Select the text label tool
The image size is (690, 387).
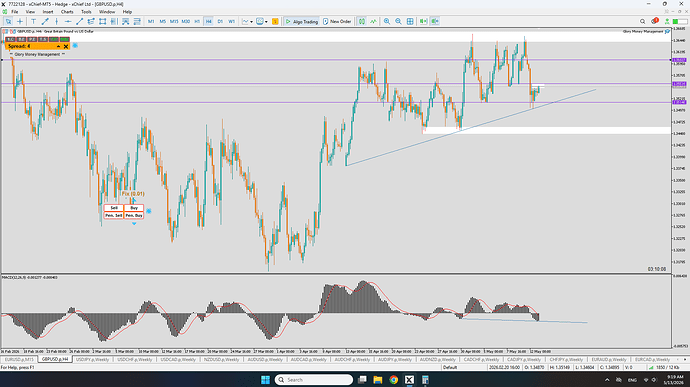click(33, 21)
